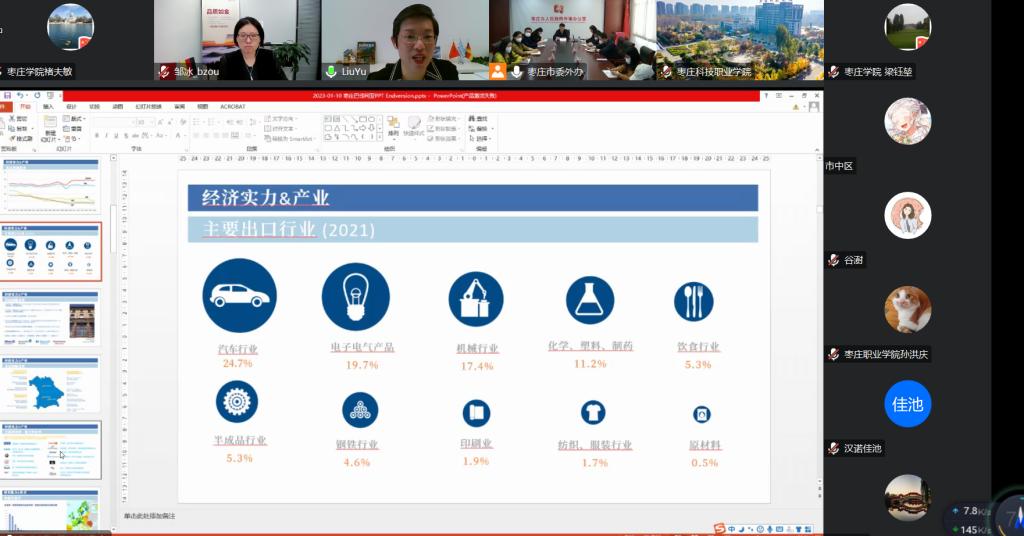Toggle LiuYu's green microphone icon
Image resolution: width=1024 pixels, height=536 pixels.
(331, 72)
